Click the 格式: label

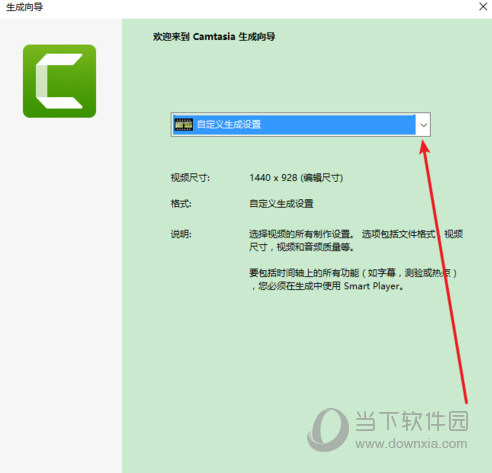(181, 203)
